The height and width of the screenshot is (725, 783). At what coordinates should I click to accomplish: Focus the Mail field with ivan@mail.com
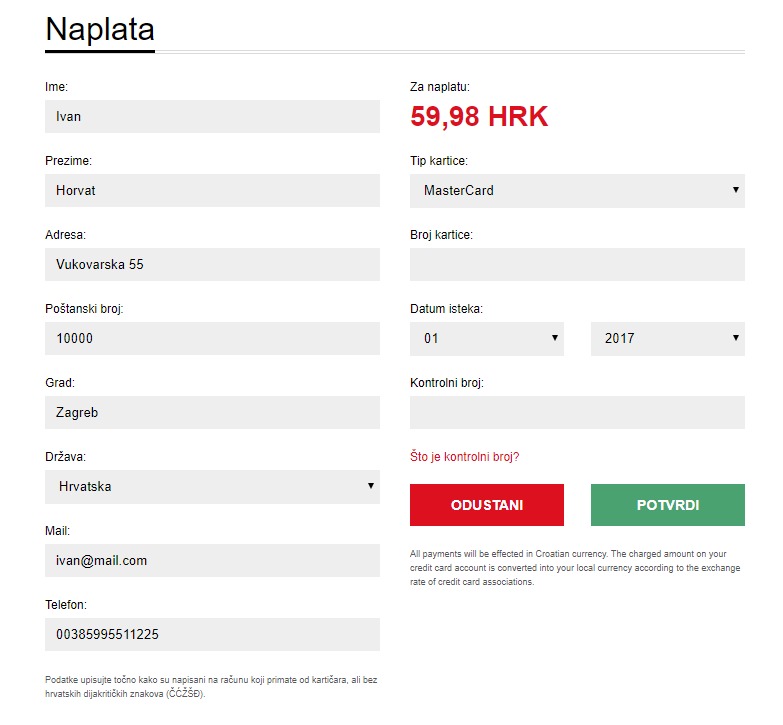coord(212,561)
